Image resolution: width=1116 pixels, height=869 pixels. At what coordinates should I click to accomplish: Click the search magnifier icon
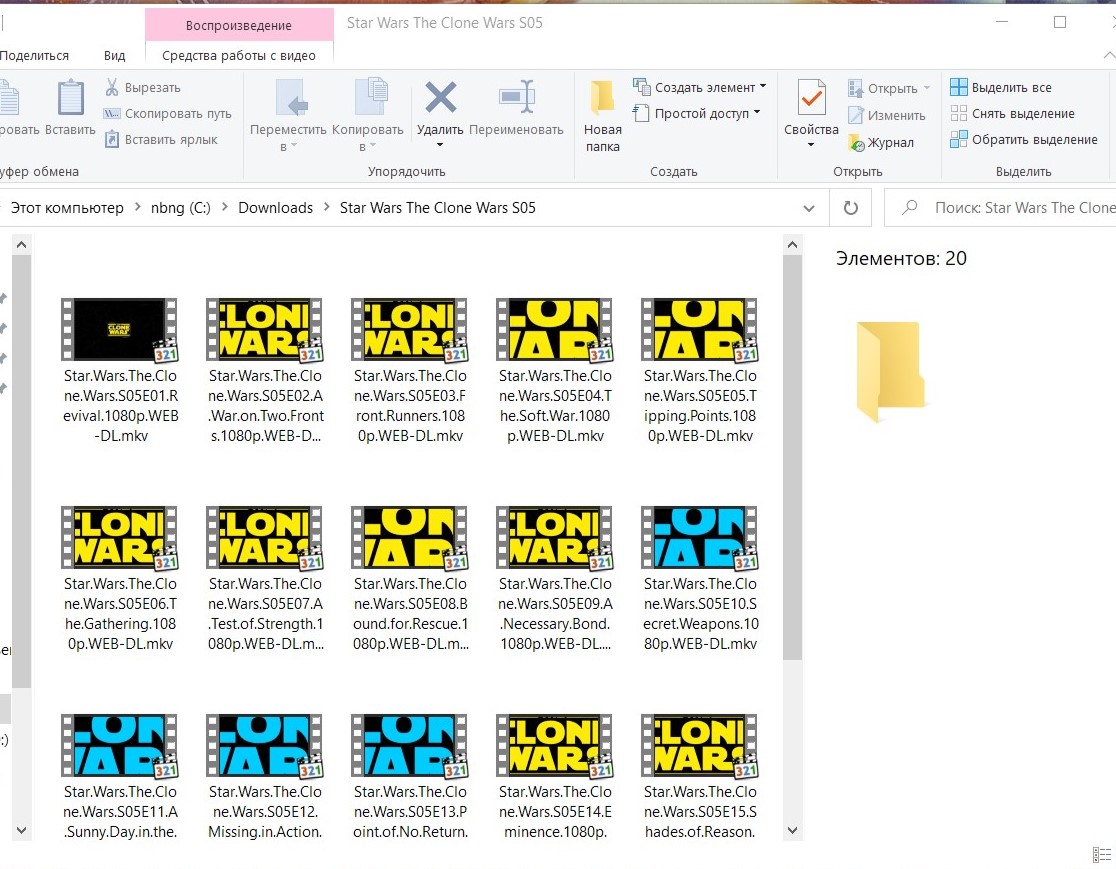[x=910, y=208]
